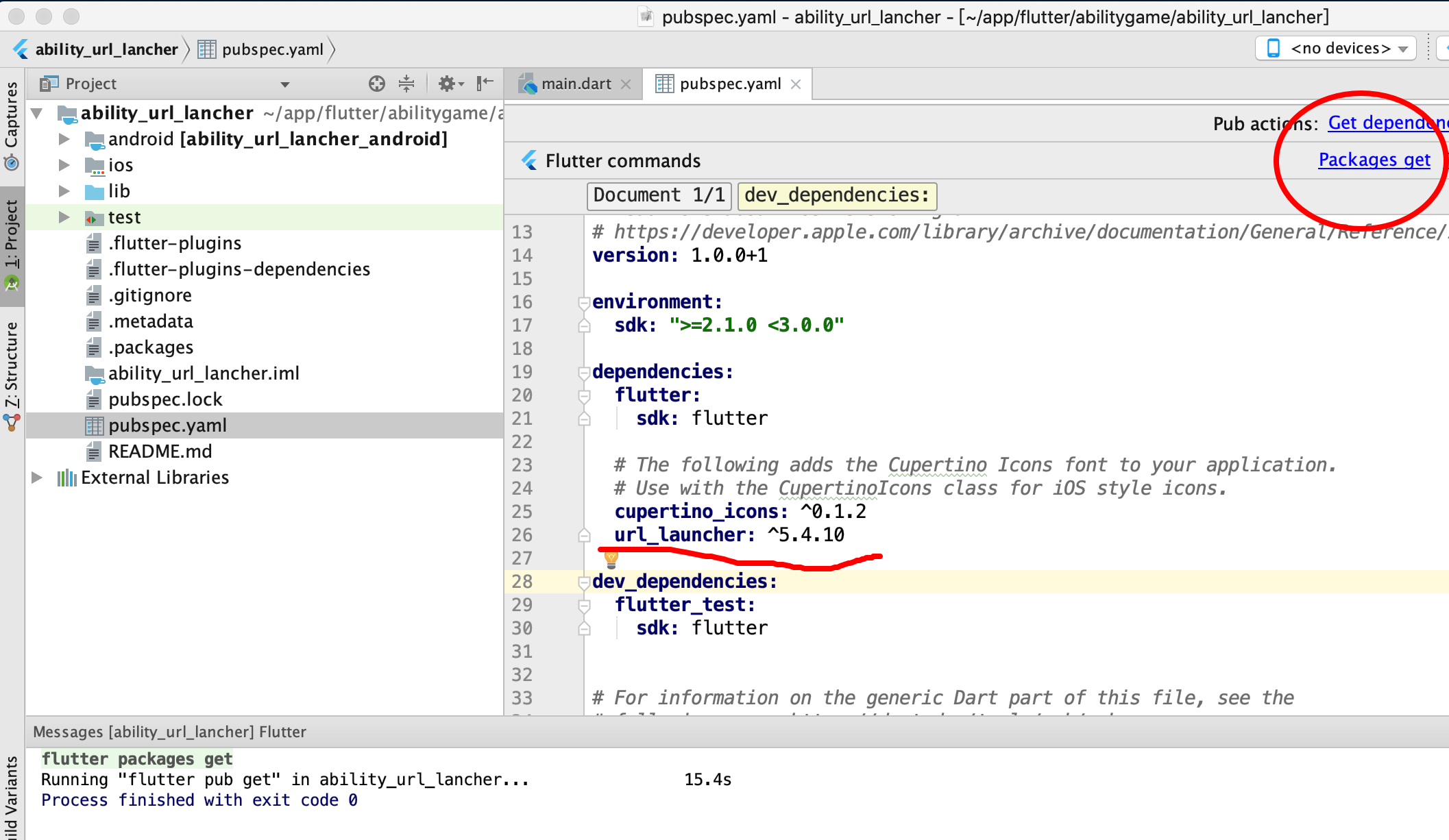Select .packages file
The width and height of the screenshot is (1449, 840).
click(x=151, y=347)
